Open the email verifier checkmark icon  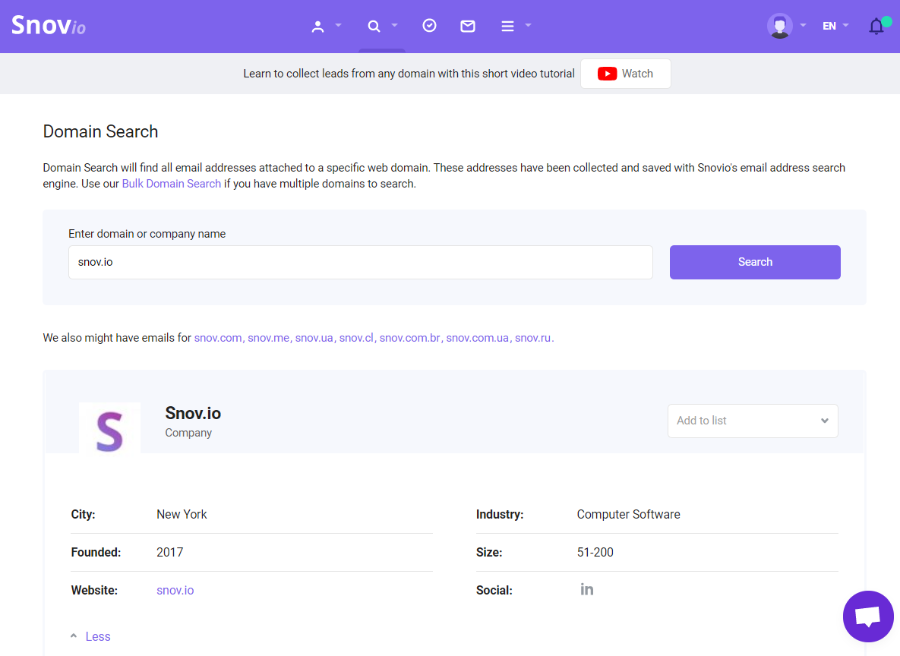coord(429,26)
